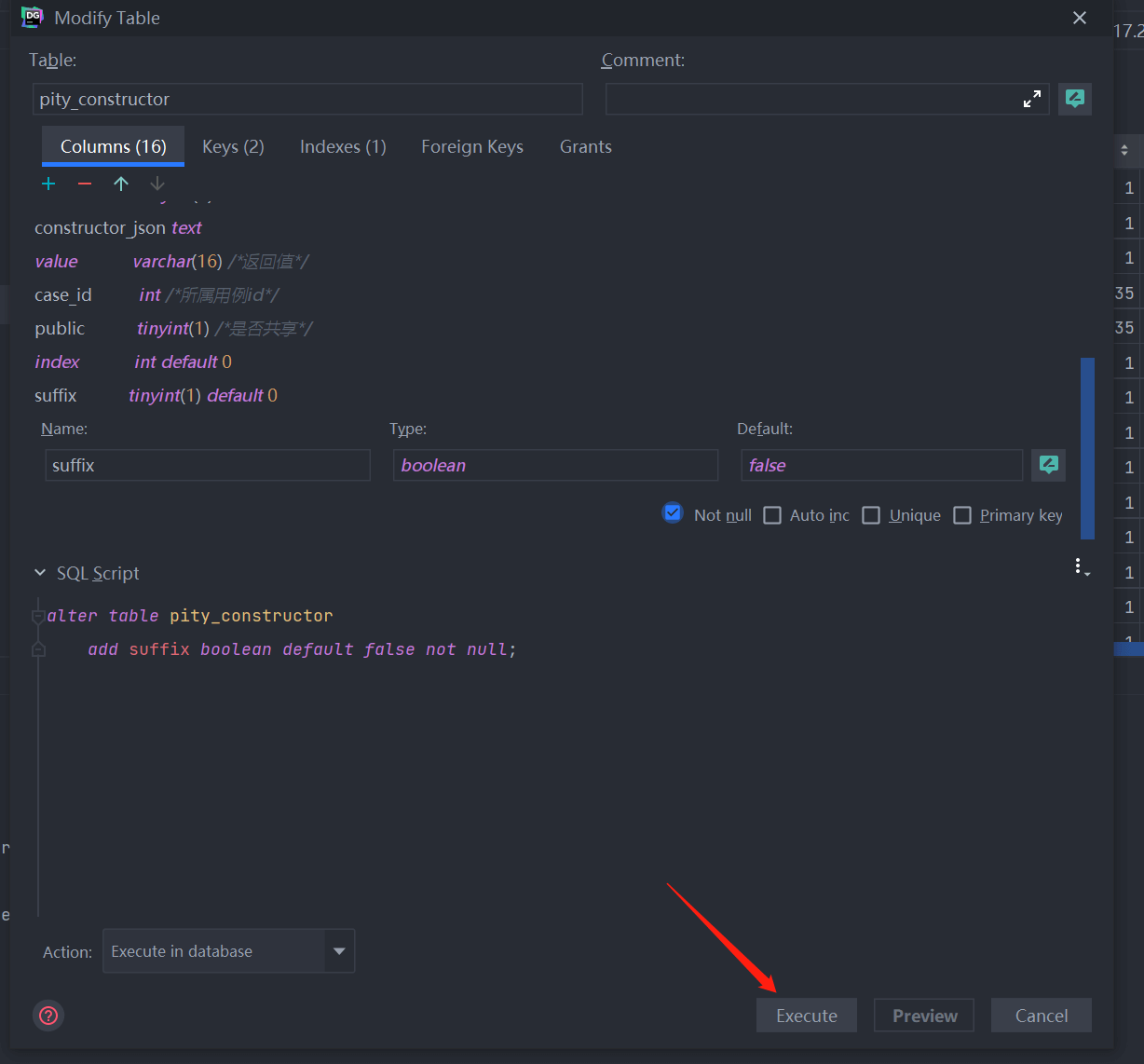Expand the table Comment field editor
The width and height of the screenshot is (1144, 1064).
pyautogui.click(x=1032, y=99)
